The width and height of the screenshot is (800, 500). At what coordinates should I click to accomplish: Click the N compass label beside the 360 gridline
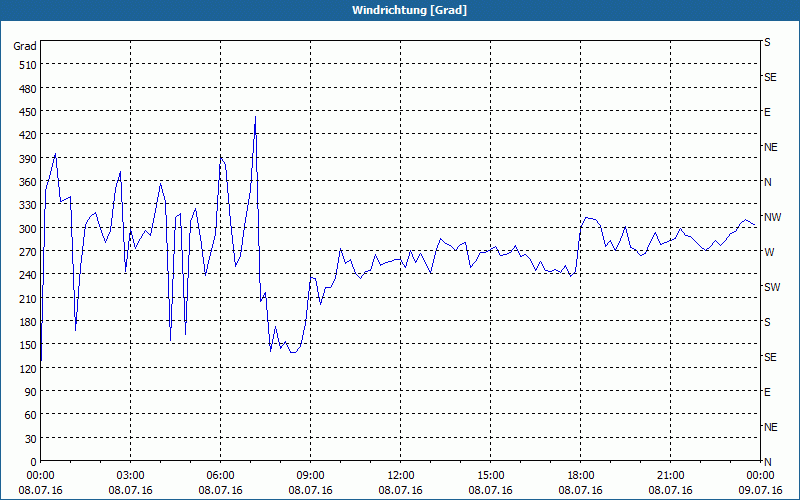(768, 182)
